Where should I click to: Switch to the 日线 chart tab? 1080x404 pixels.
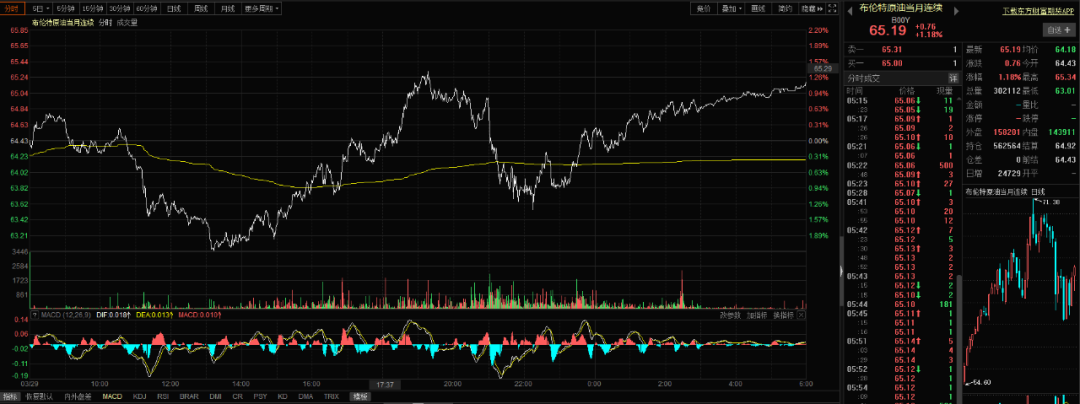[x=175, y=8]
